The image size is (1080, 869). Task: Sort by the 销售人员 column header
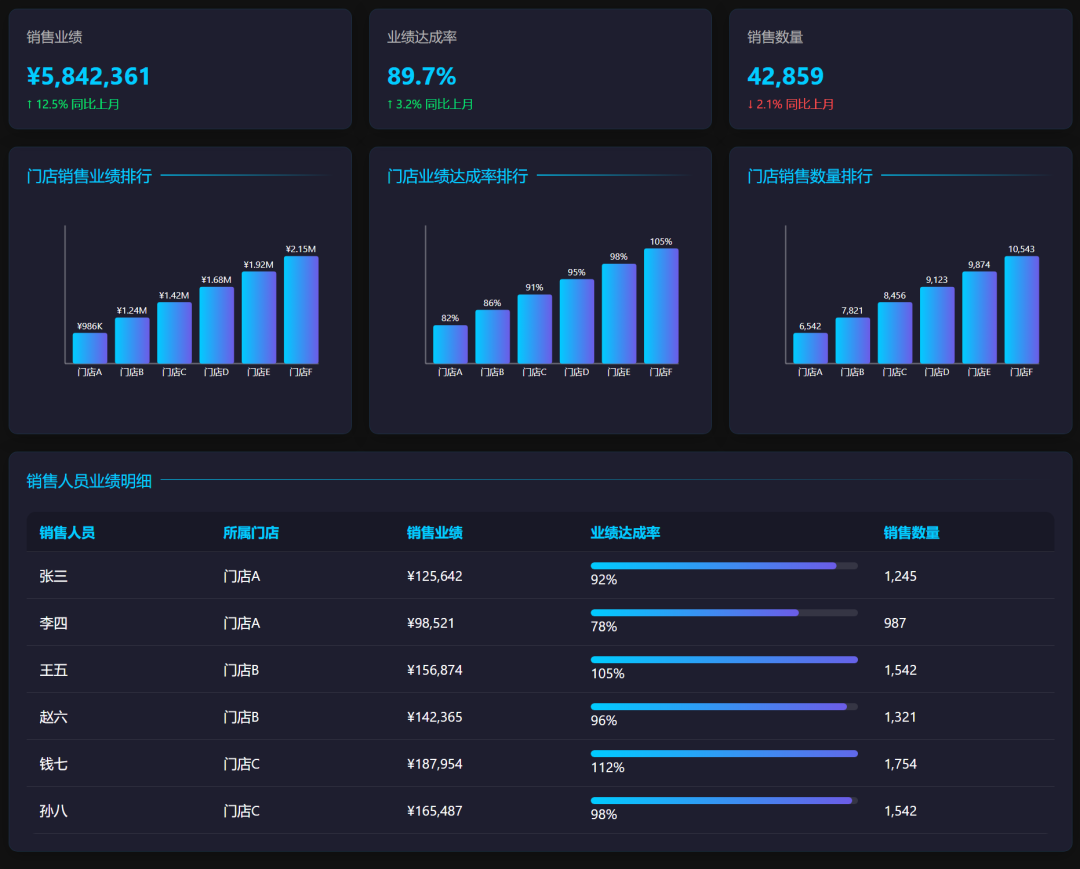click(67, 532)
